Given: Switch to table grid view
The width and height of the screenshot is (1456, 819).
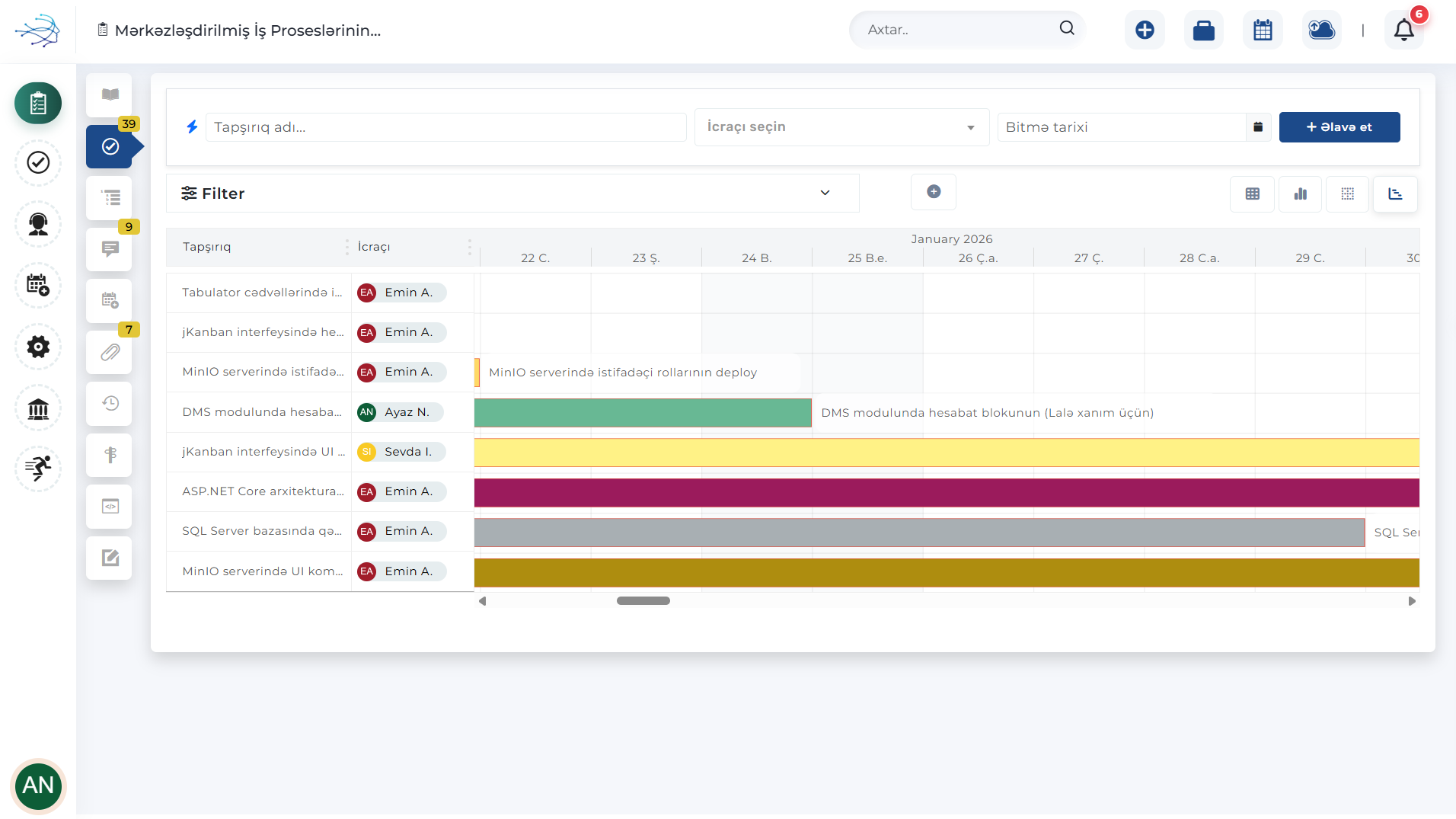Looking at the screenshot, I should tap(1253, 194).
